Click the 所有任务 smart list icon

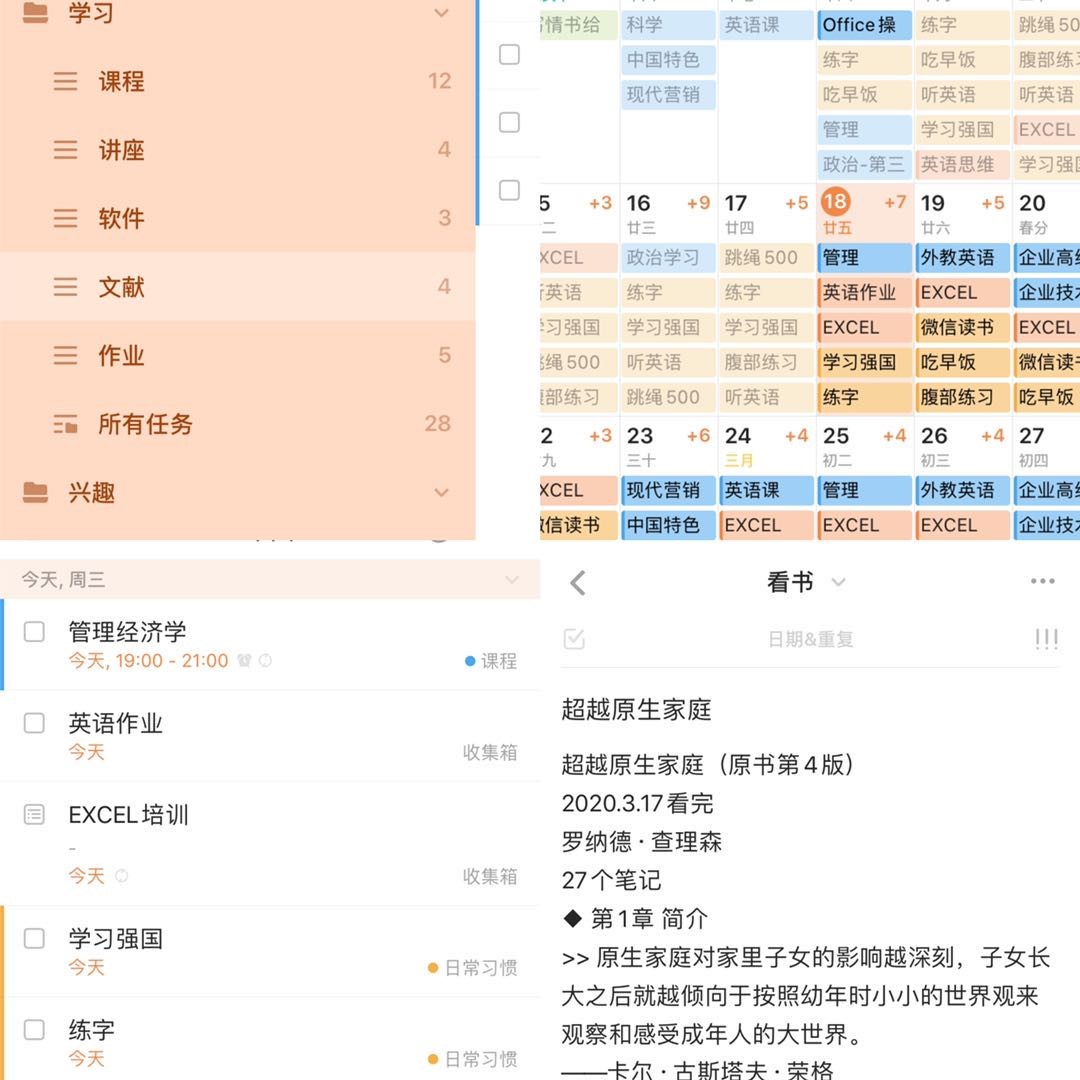pyautogui.click(x=65, y=424)
